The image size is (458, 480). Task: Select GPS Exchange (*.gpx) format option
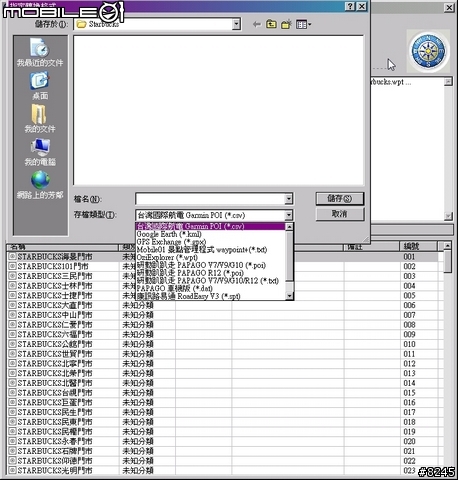[x=210, y=242]
